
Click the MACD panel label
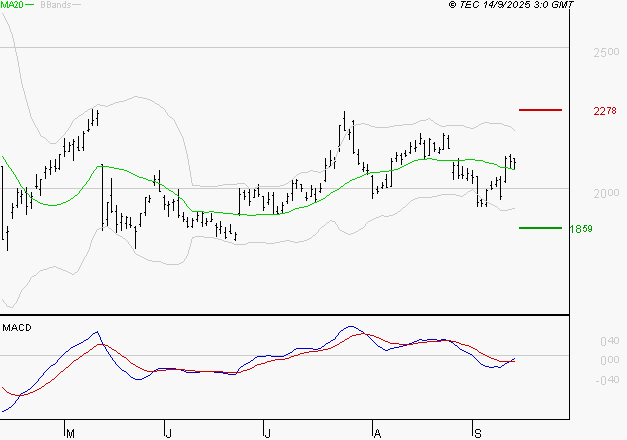tap(17, 328)
